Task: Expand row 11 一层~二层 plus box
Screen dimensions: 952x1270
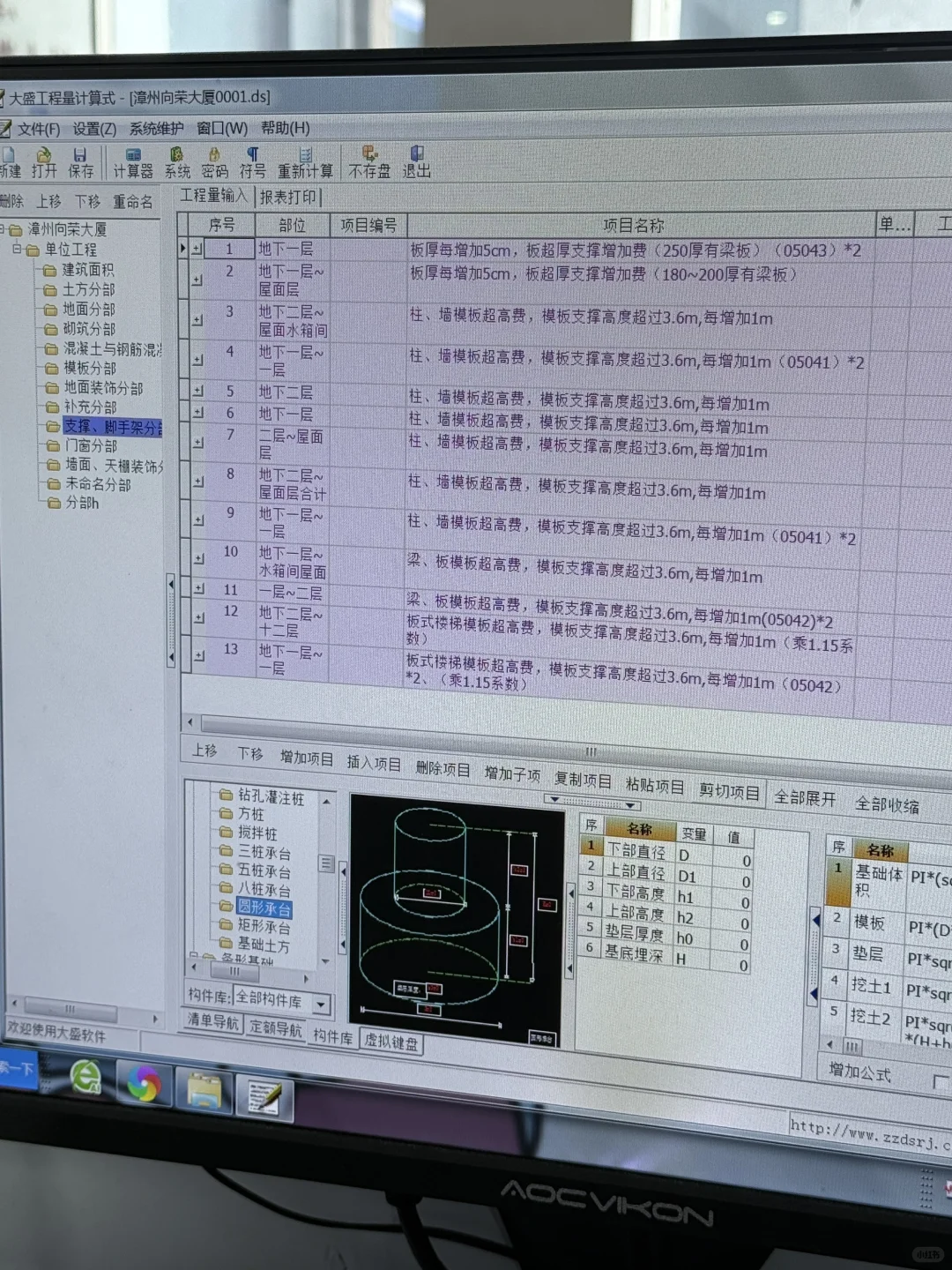Action: [199, 589]
